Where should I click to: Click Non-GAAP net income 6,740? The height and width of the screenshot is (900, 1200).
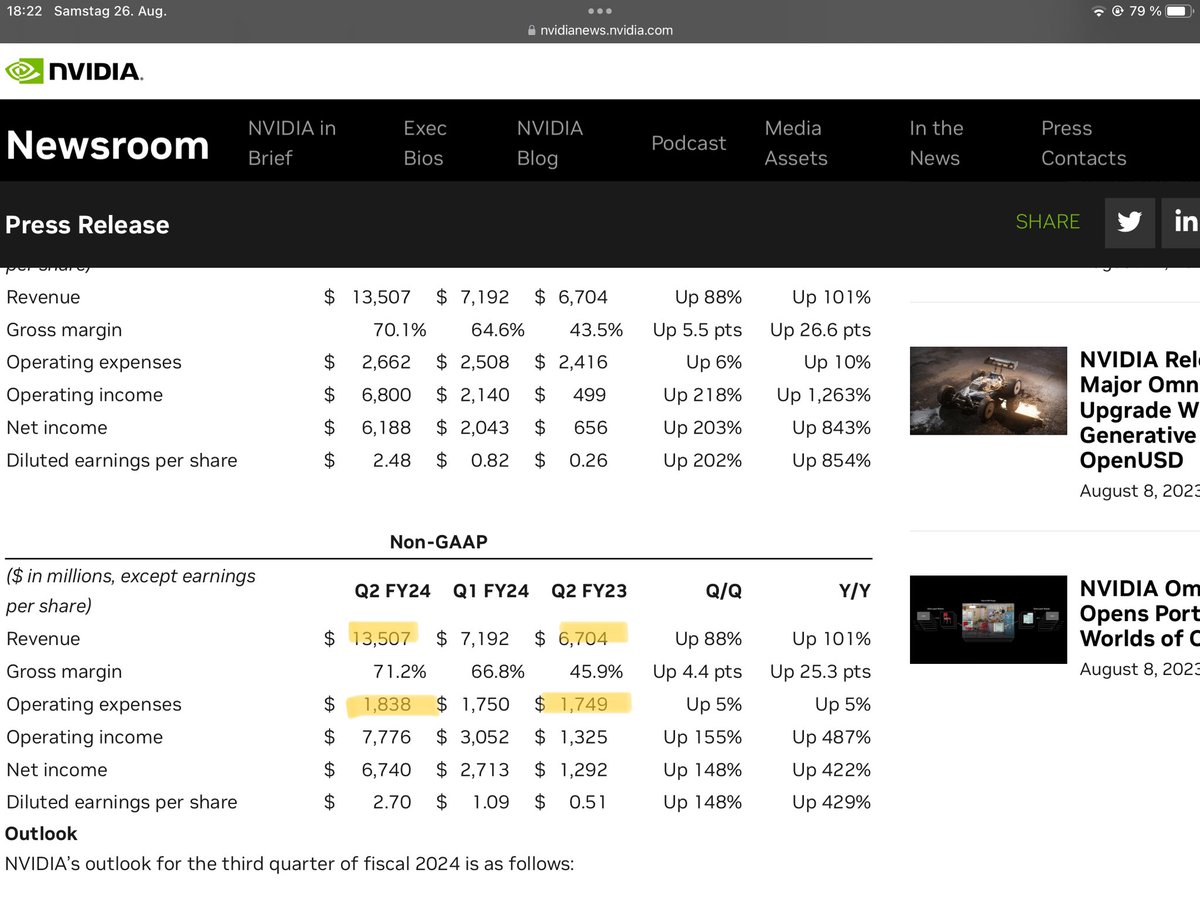(x=387, y=770)
